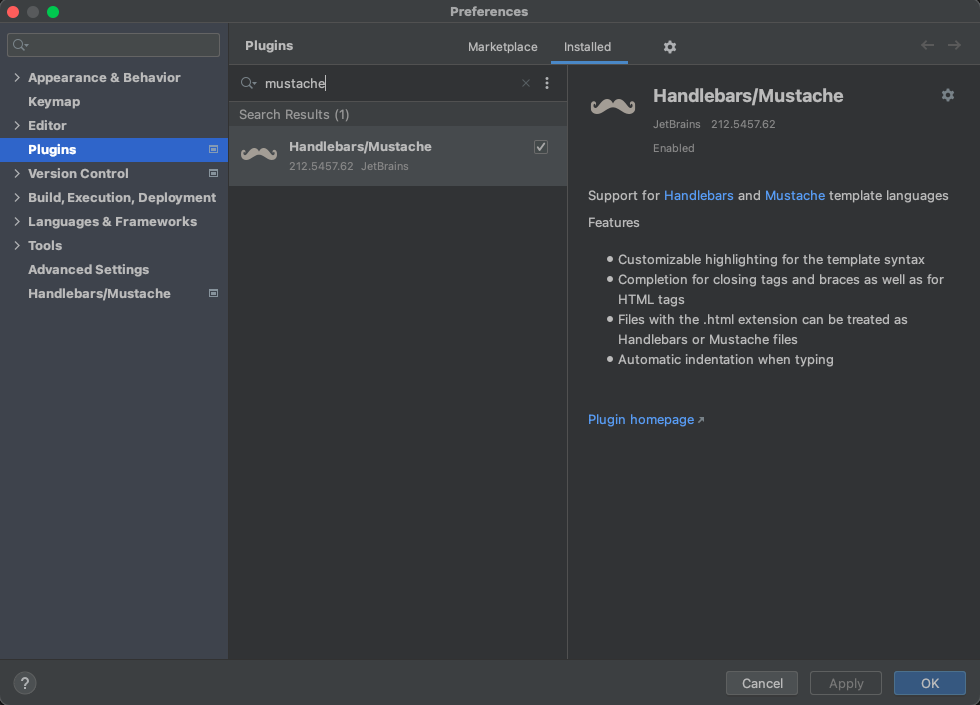The width and height of the screenshot is (980, 705).
Task: Open the Mustache link in description
Action: coord(794,196)
